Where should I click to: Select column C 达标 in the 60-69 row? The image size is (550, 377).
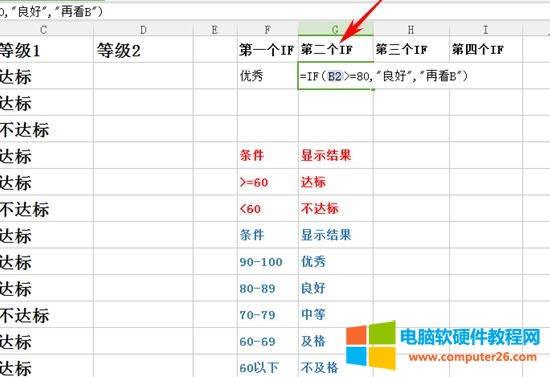(x=47, y=341)
